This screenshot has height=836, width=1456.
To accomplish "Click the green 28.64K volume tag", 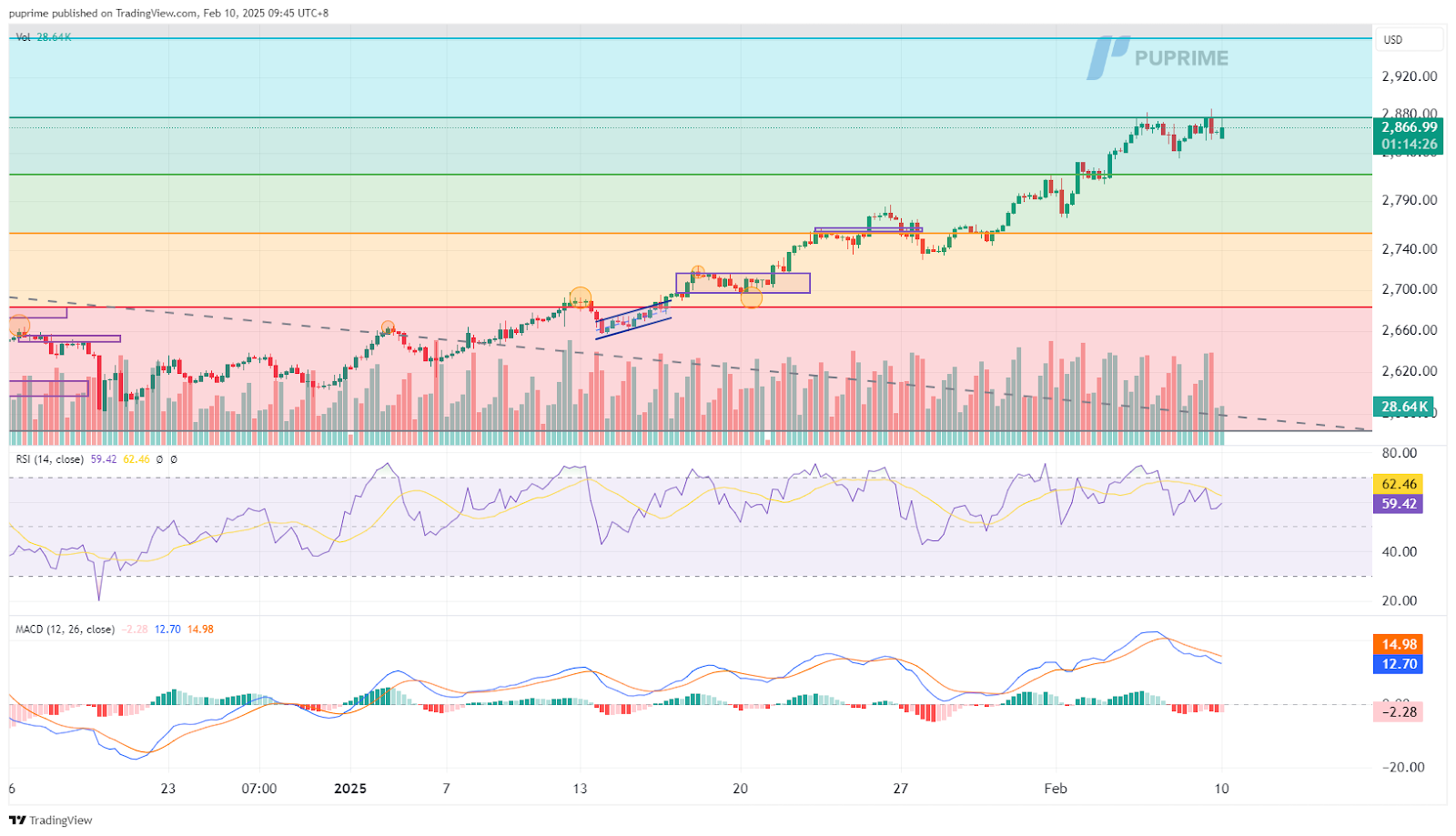I will [1404, 407].
